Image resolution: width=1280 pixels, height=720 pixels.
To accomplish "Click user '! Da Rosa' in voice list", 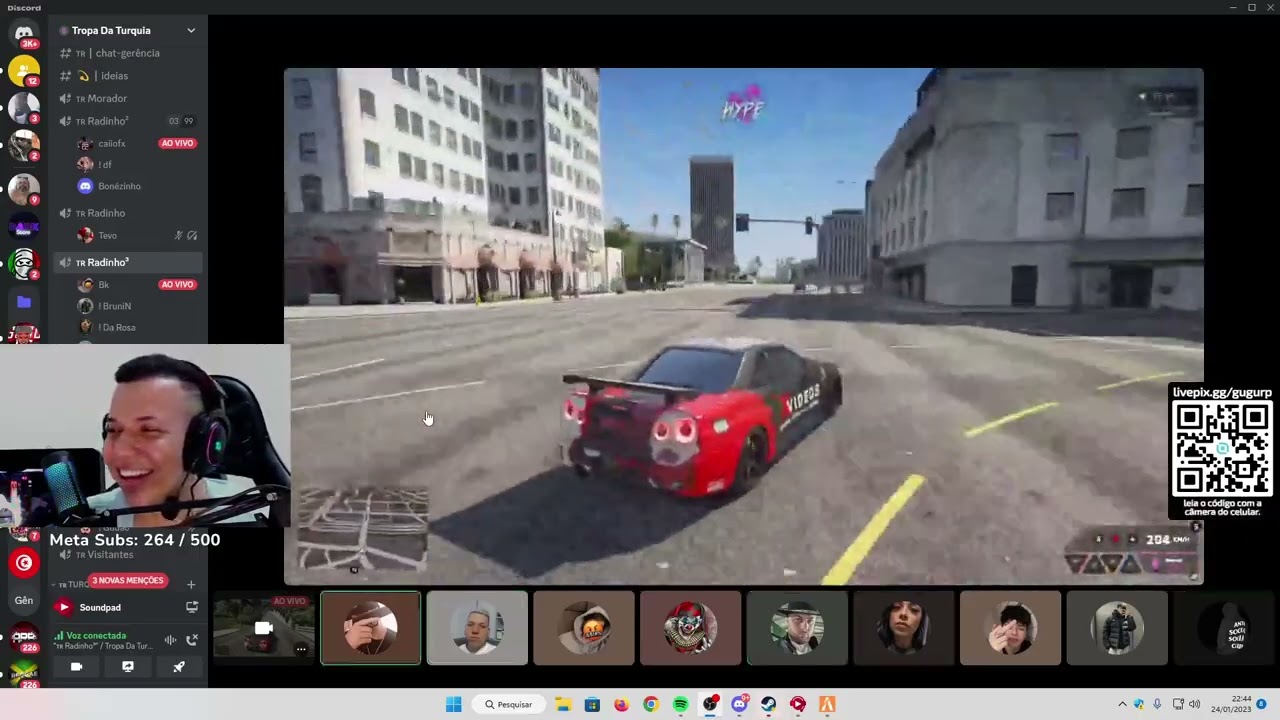I will 117,327.
